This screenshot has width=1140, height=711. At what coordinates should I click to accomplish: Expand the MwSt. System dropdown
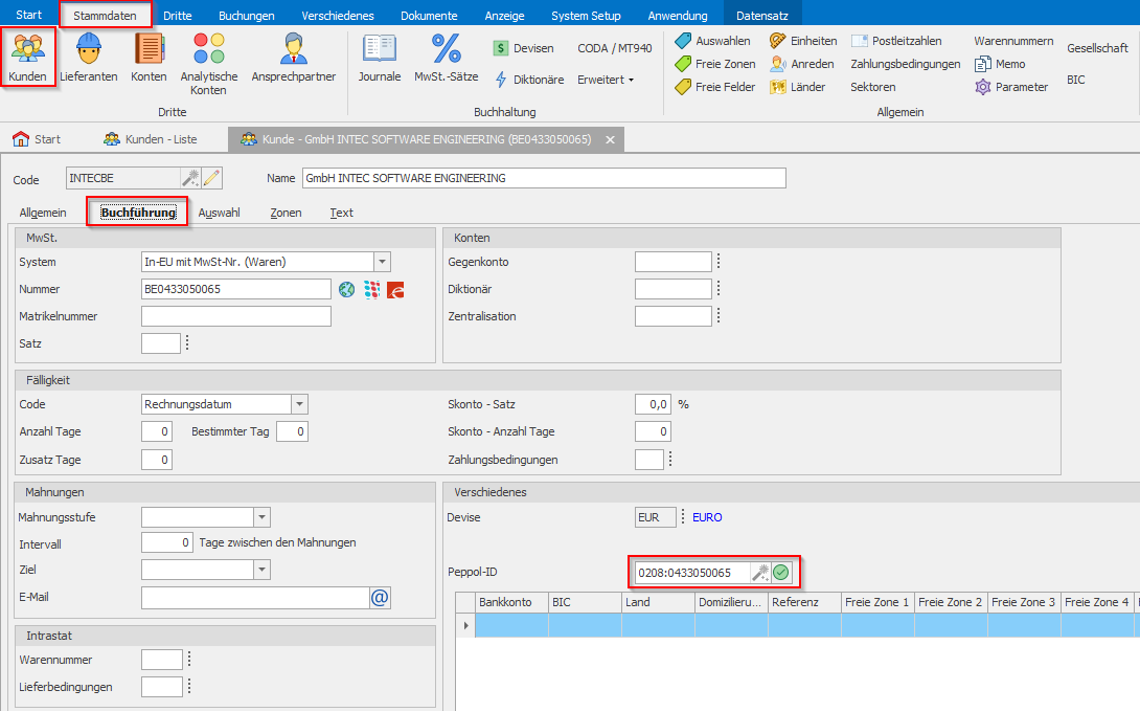(x=382, y=262)
